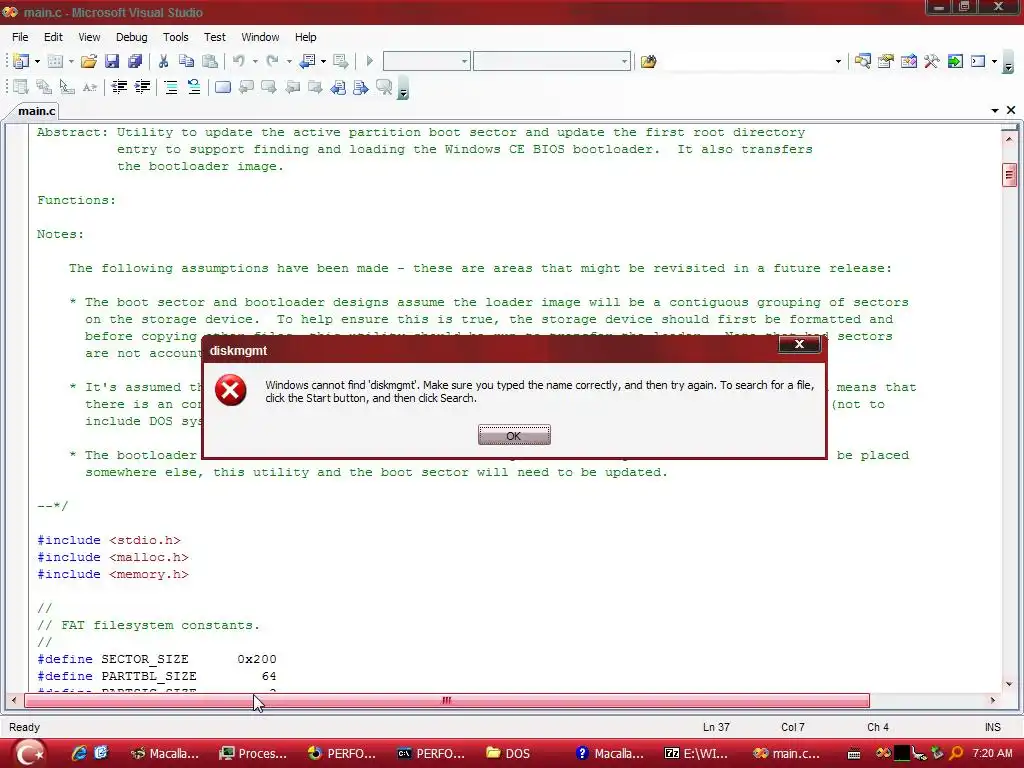Decrease line indent with the toolbar icon
Viewport: 1024px width, 768px height.
click(x=119, y=87)
